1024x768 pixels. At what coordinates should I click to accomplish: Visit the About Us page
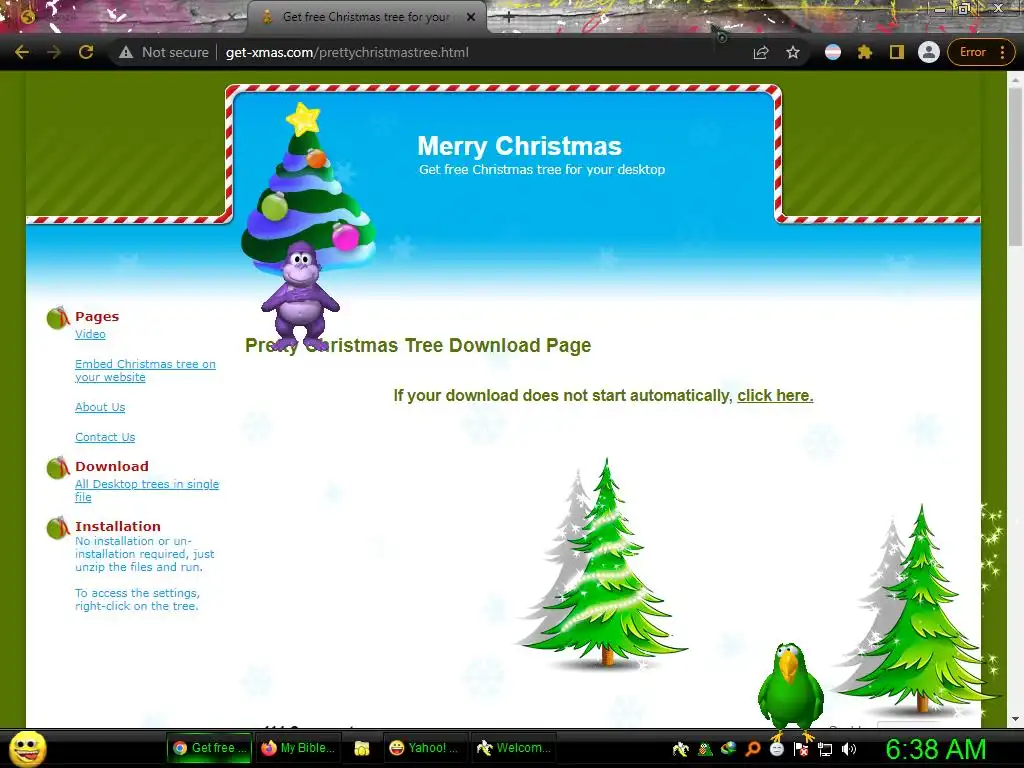pos(100,407)
